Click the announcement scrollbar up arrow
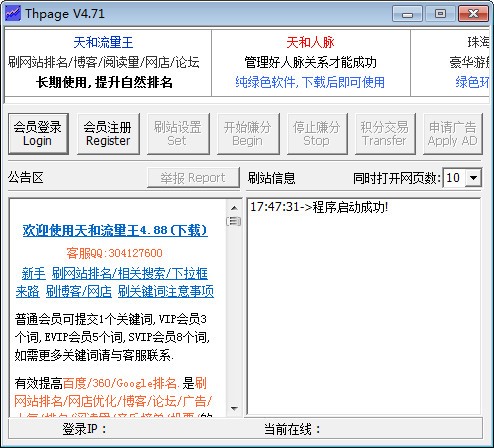 [x=234, y=208]
